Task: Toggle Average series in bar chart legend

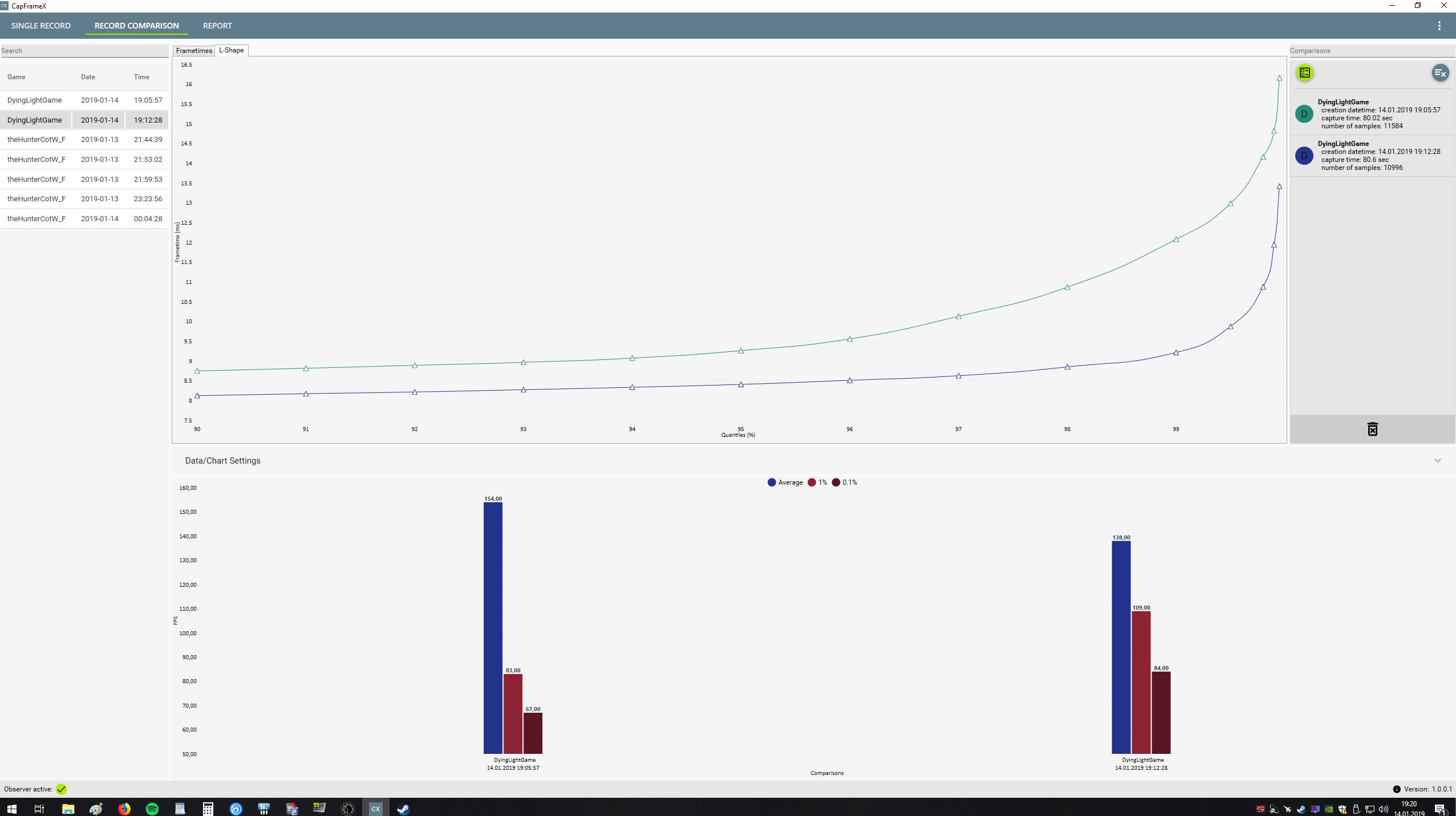Action: pos(785,482)
